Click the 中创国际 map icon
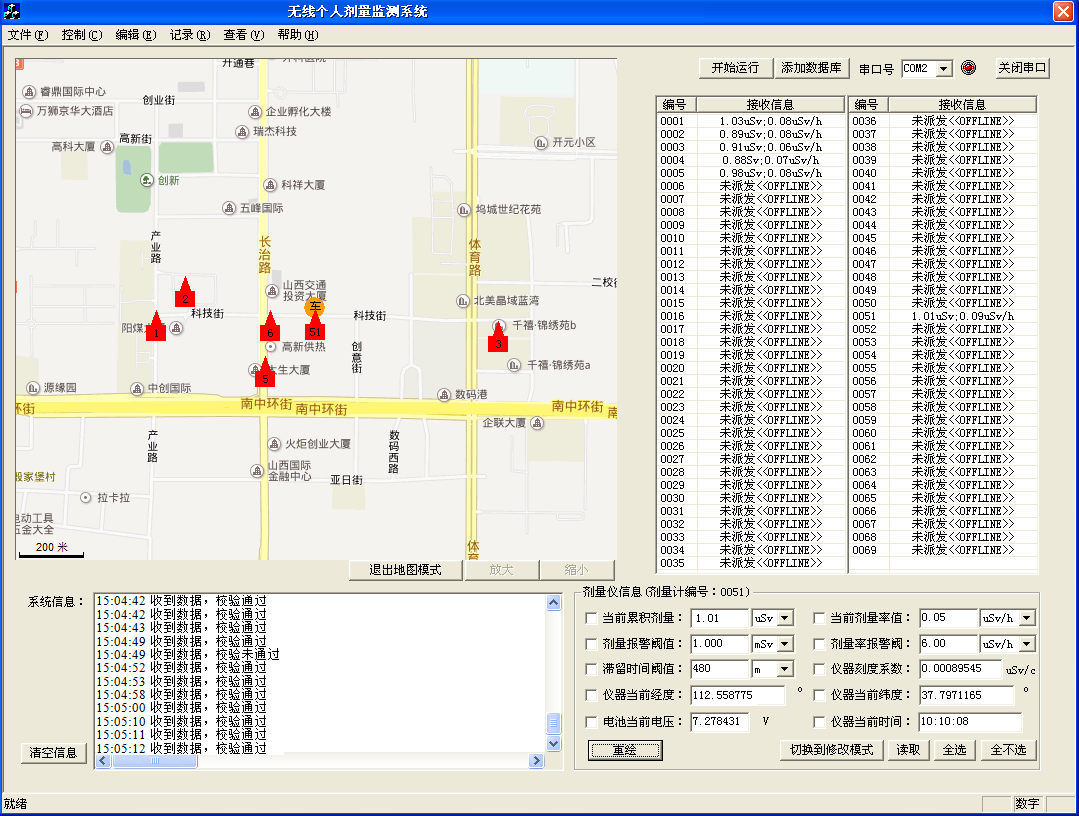This screenshot has height=816, width=1079. pyautogui.click(x=137, y=389)
